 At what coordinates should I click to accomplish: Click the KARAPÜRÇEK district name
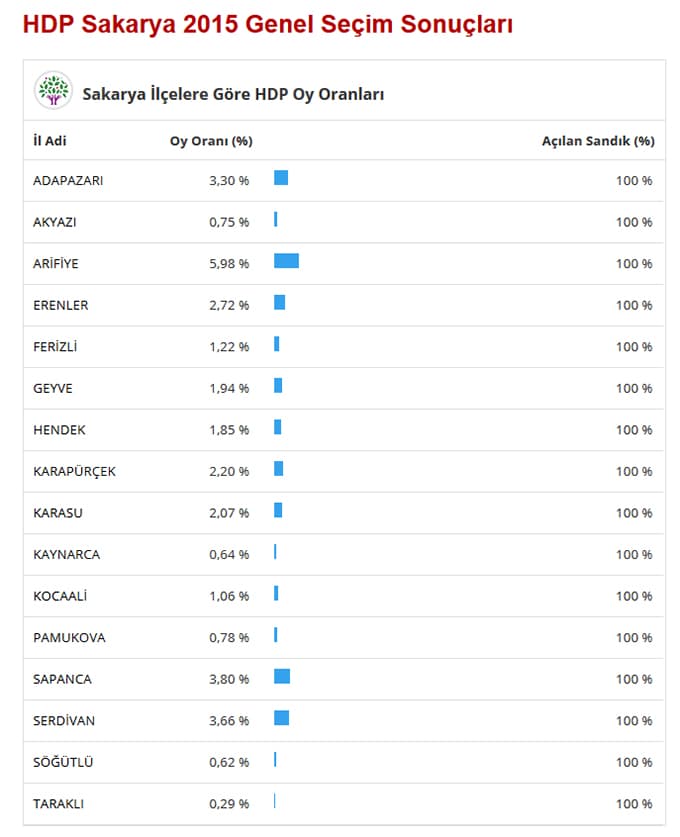point(74,471)
